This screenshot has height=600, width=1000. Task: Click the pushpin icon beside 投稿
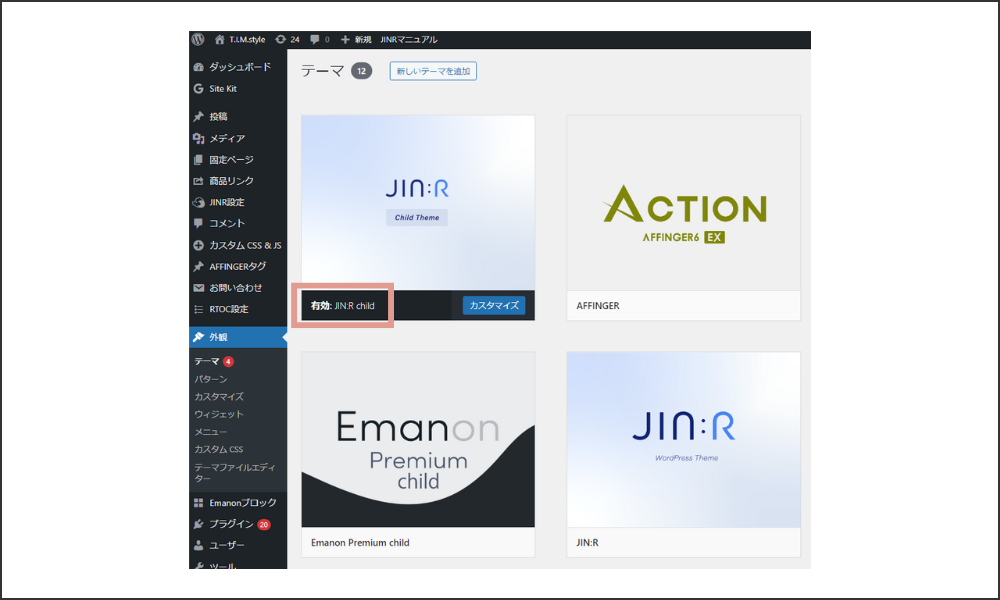[198, 116]
